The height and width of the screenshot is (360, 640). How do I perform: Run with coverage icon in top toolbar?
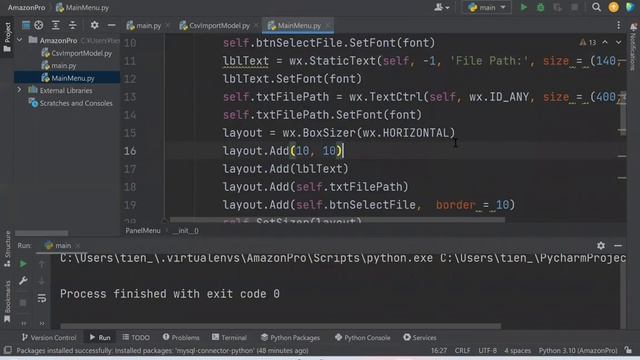pyautogui.click(x=557, y=7)
